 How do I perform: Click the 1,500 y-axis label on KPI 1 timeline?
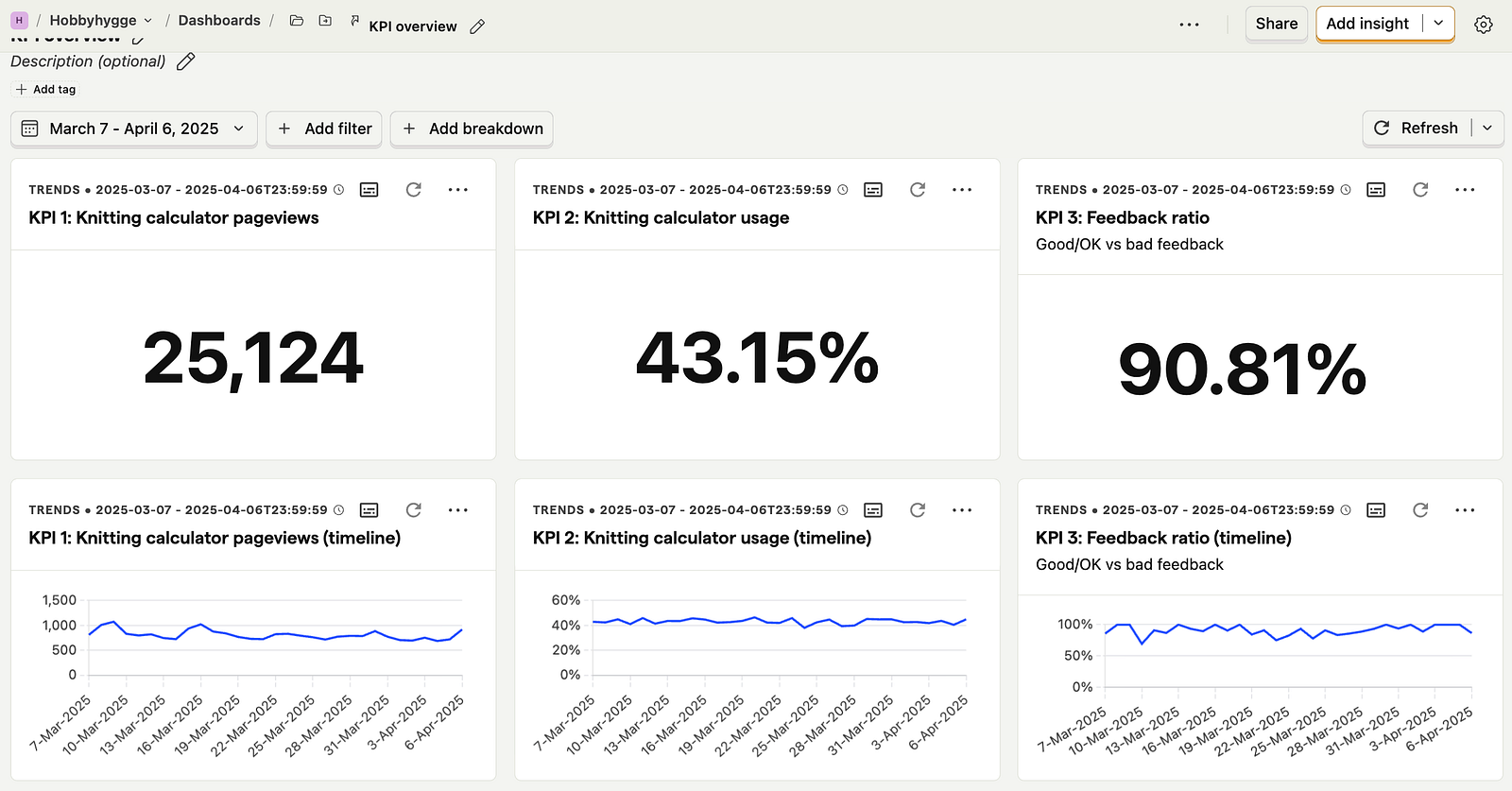[x=60, y=600]
